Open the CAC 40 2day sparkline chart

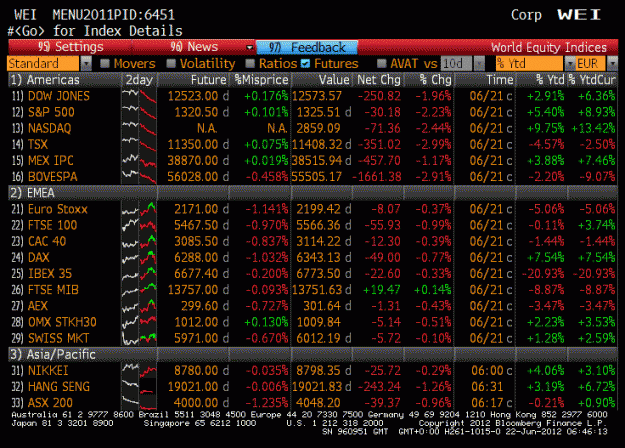point(139,241)
